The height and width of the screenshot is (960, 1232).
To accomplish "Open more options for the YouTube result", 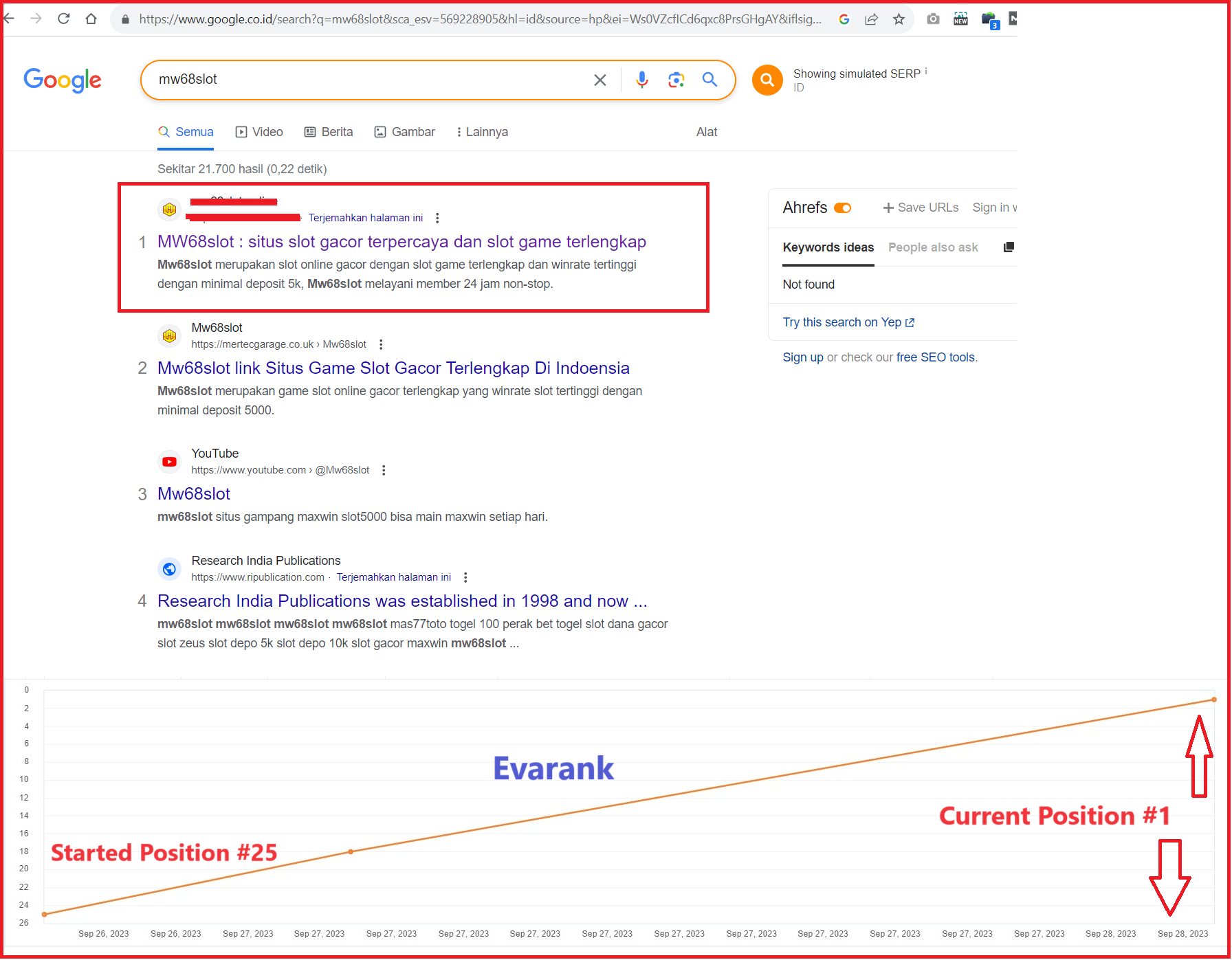I will point(384,470).
